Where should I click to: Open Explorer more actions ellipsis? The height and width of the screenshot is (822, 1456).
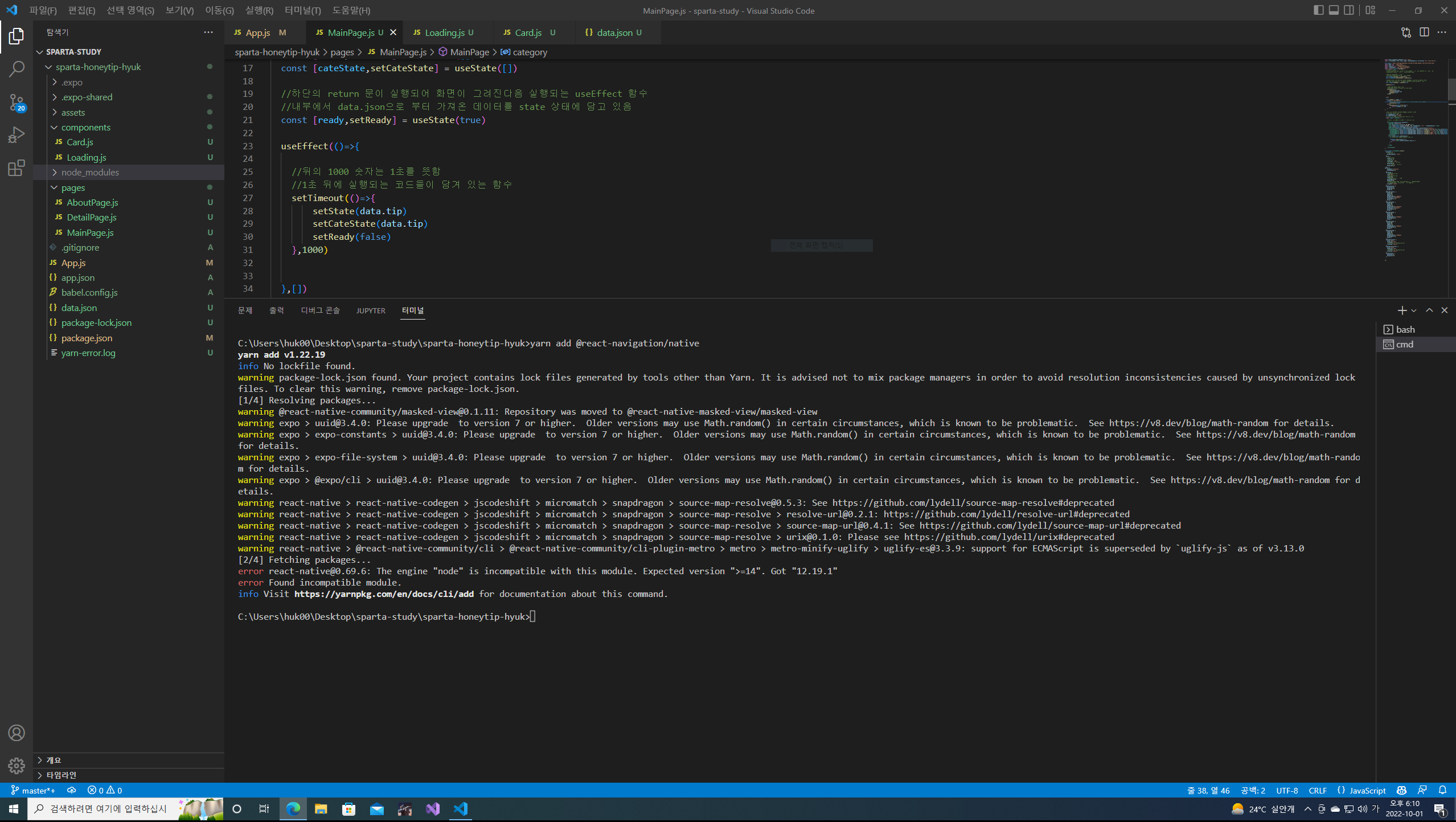[208, 32]
